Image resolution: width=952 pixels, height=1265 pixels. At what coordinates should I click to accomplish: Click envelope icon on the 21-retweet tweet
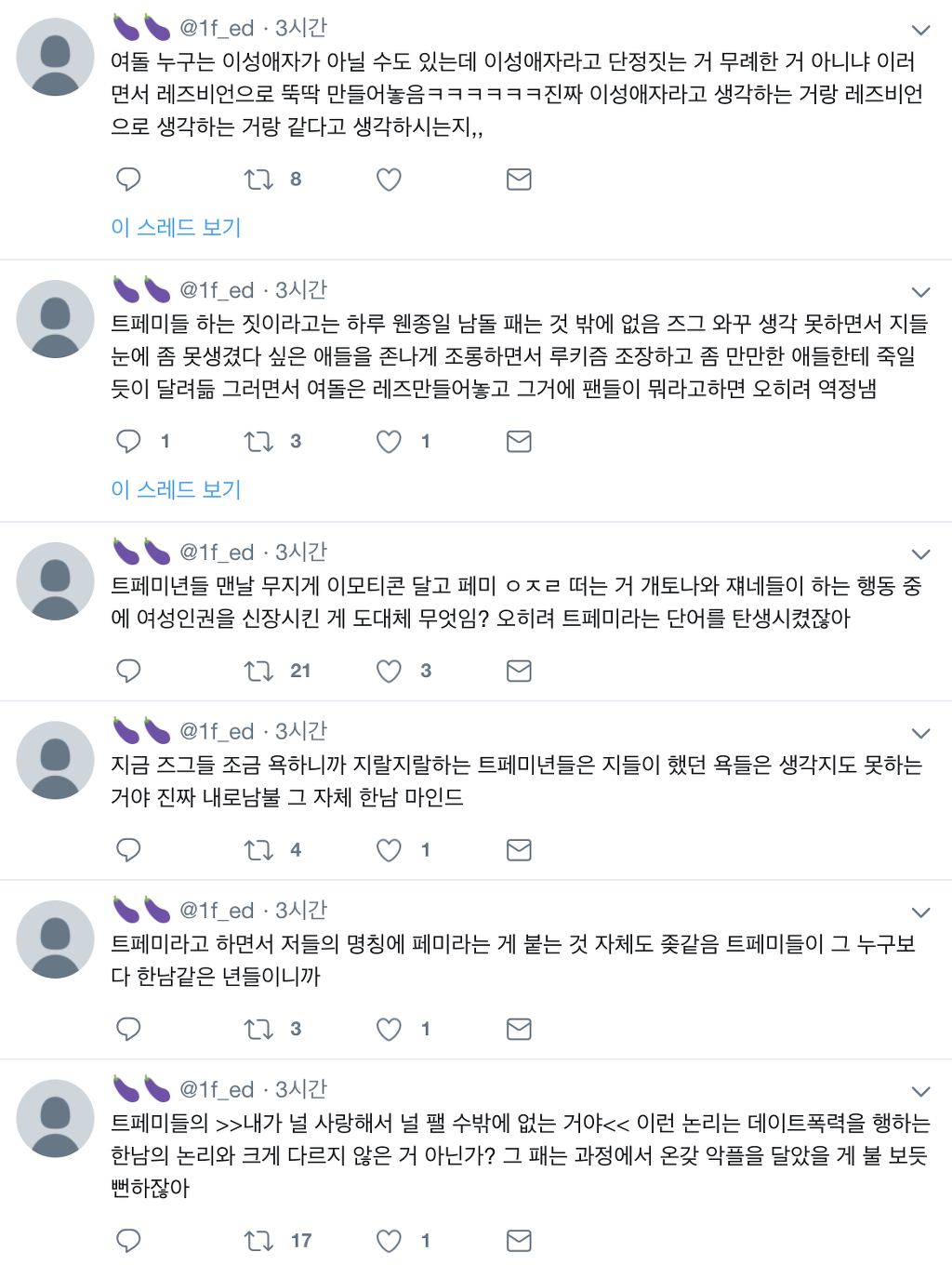point(519,671)
